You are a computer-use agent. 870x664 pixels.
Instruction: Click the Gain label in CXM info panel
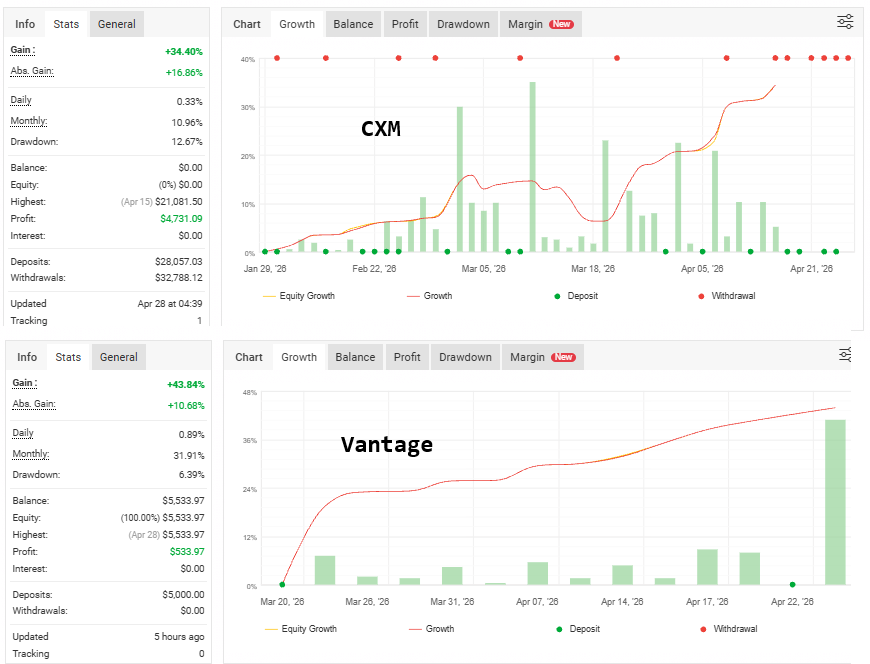23,50
